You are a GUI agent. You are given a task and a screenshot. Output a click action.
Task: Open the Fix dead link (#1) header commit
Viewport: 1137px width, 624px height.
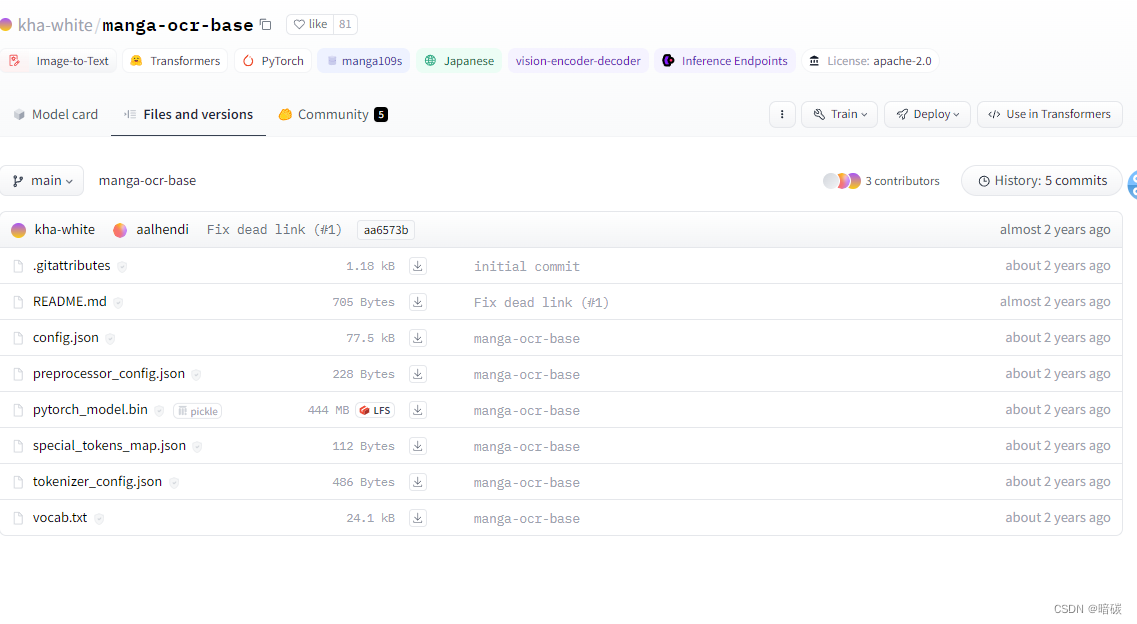[274, 230]
